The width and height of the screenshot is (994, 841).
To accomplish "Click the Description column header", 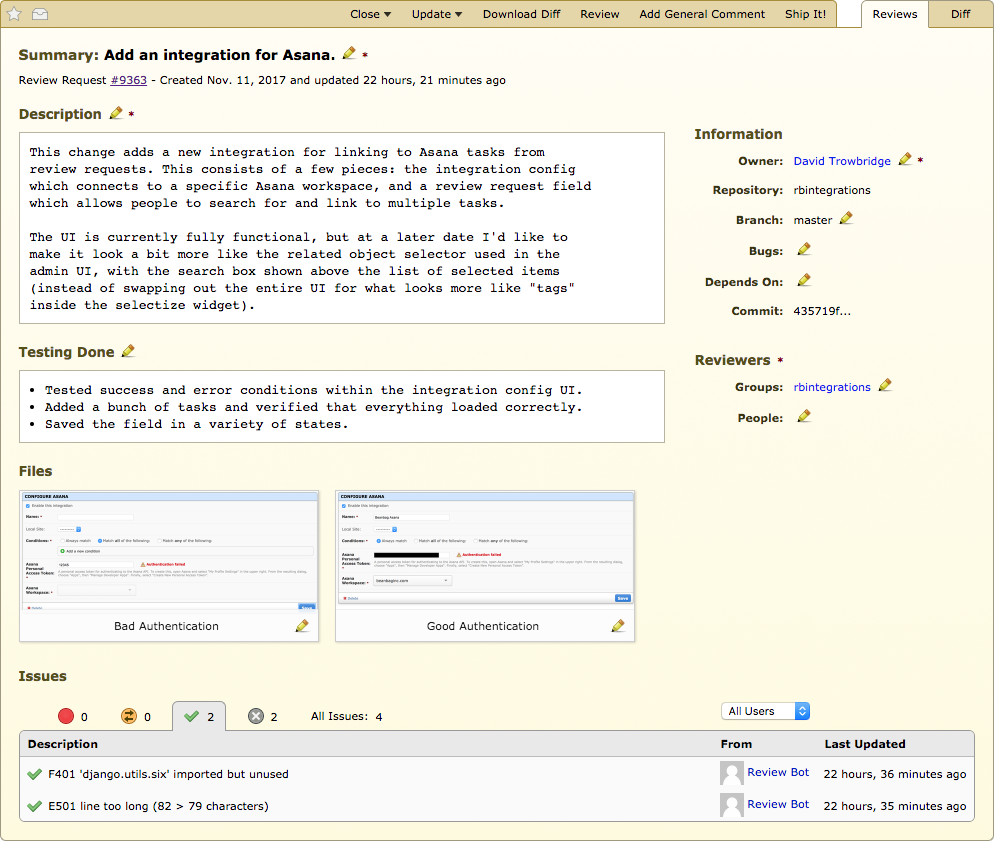I will (x=63, y=744).
